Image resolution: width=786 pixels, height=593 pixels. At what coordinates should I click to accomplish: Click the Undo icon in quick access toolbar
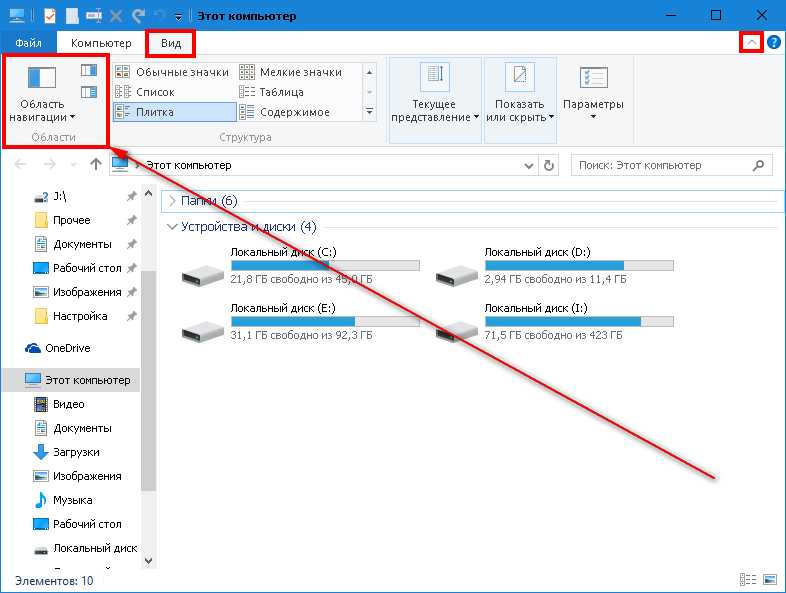(138, 16)
